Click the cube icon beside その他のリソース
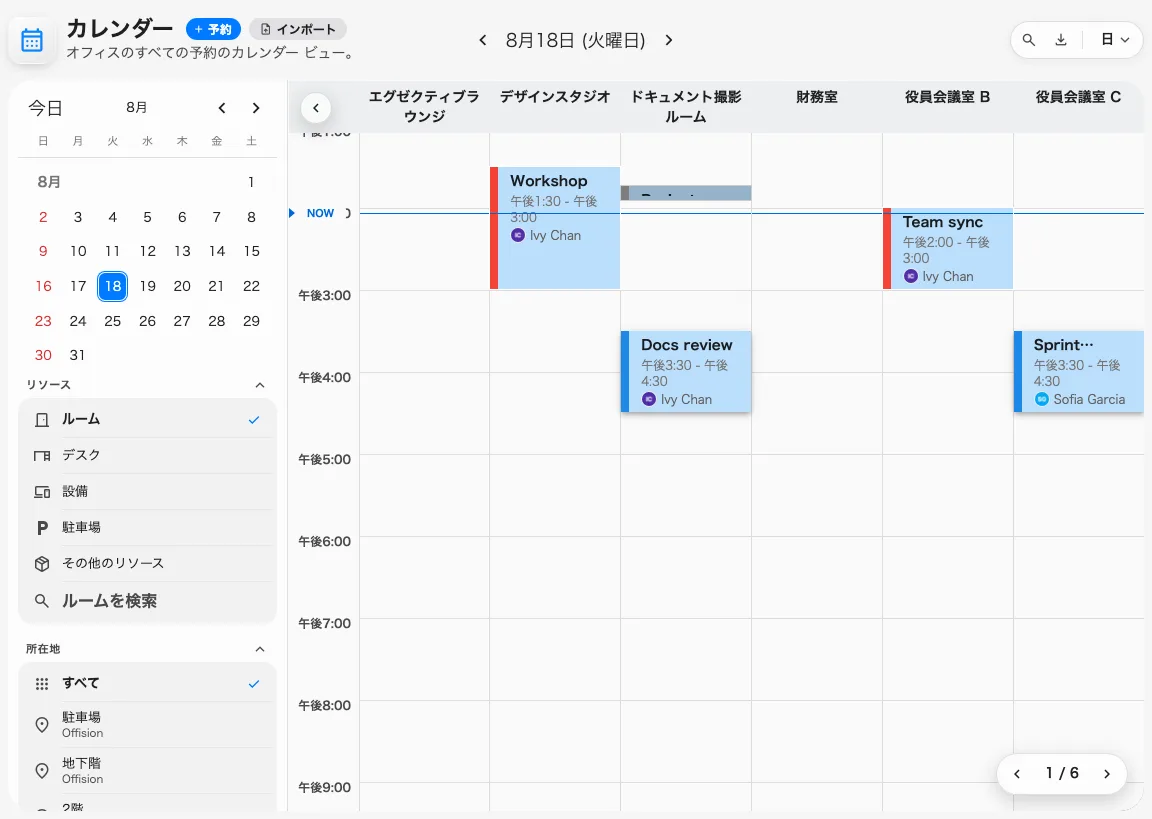Viewport: 1152px width, 819px height. pos(42,564)
